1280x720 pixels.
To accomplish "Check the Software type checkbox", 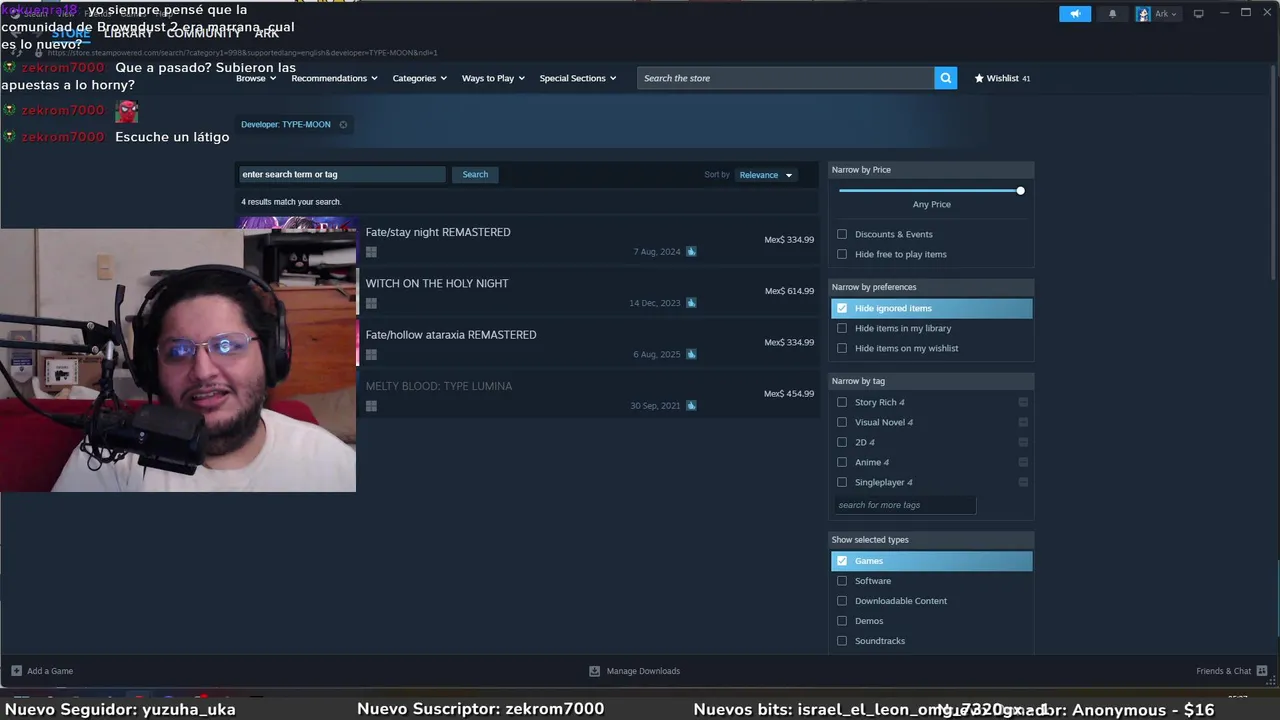I will (x=842, y=581).
